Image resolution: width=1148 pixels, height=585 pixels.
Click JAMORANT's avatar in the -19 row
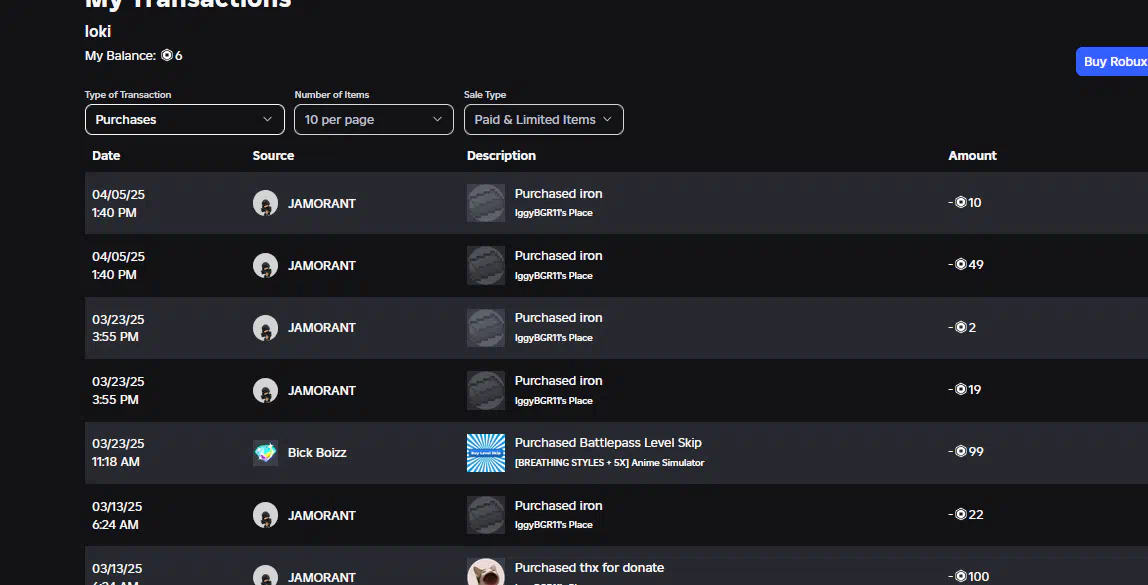[265, 390]
